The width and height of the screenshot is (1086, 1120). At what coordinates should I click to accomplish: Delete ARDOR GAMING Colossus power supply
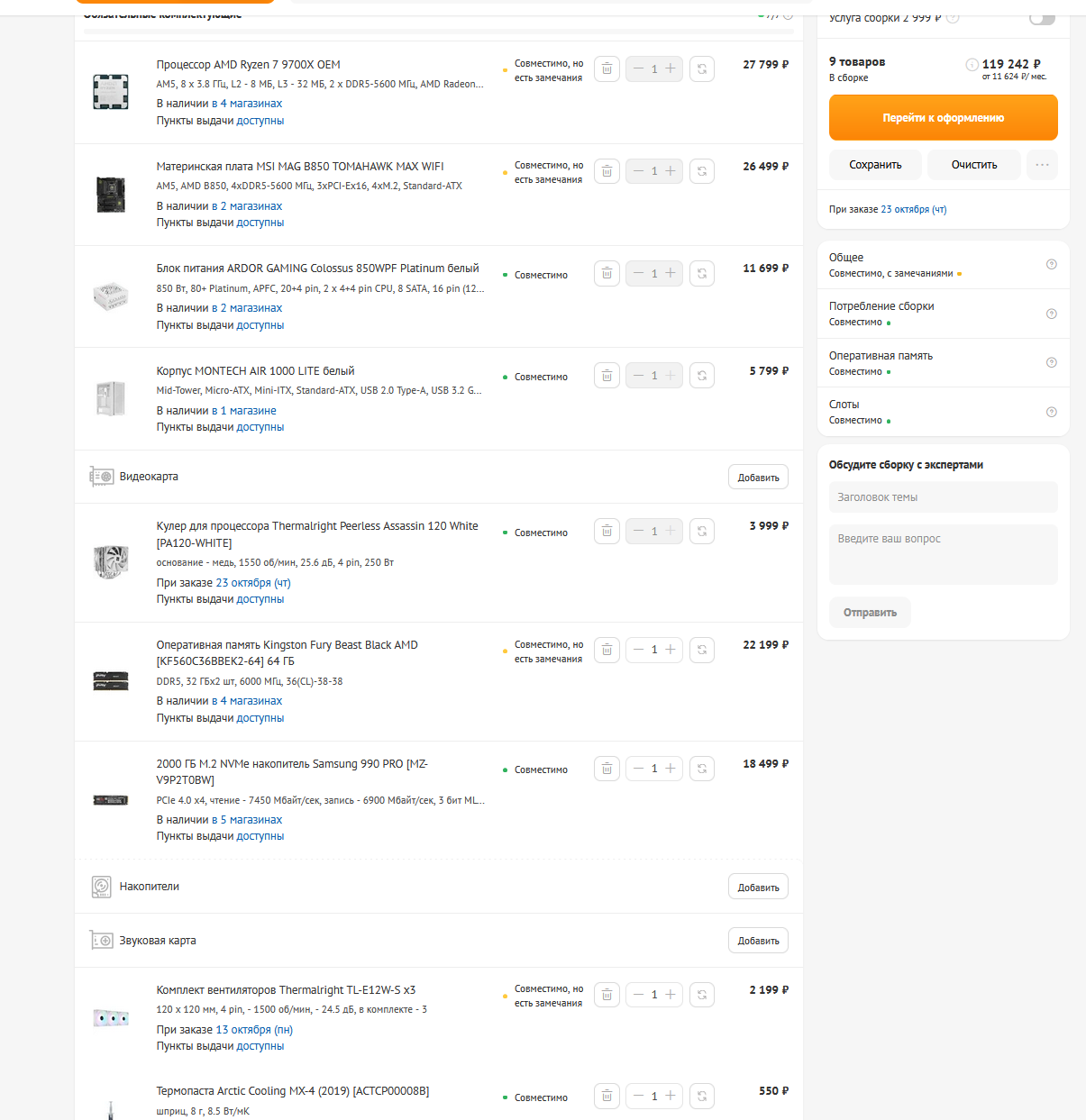607,273
